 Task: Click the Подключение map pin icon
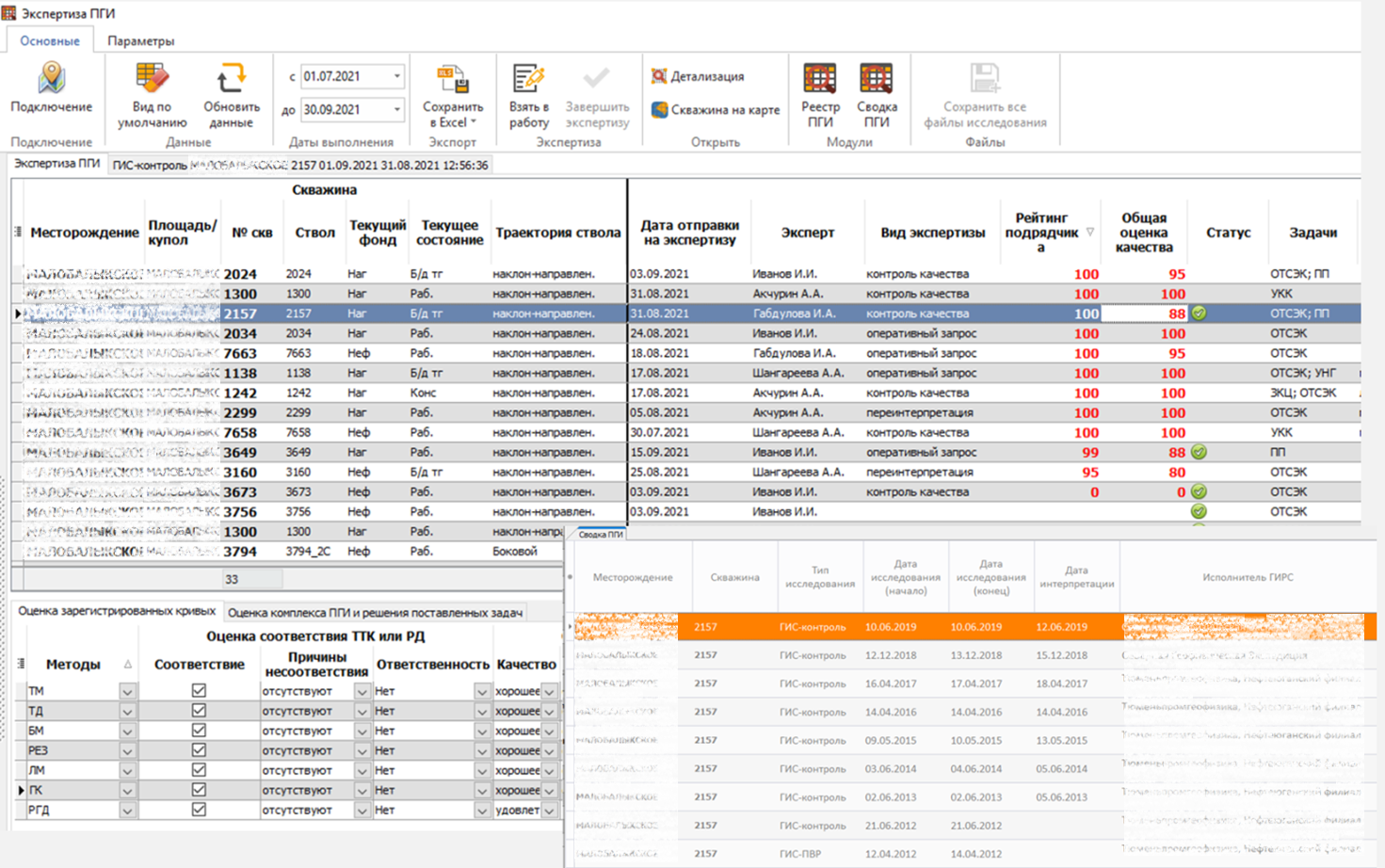(x=52, y=77)
